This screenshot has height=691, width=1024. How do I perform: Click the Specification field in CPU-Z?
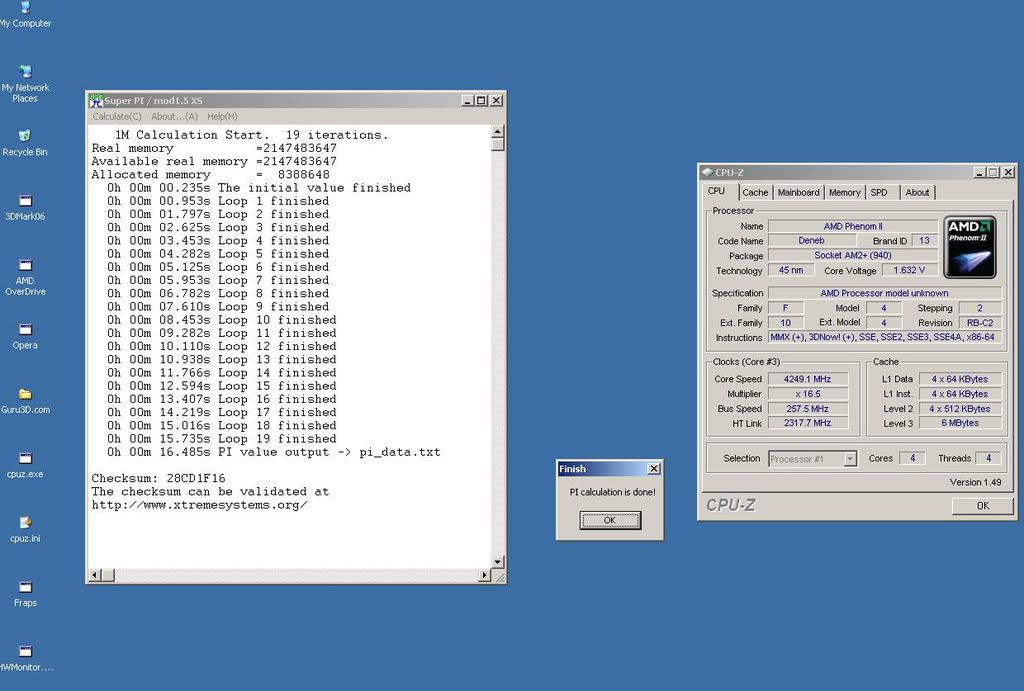click(884, 293)
